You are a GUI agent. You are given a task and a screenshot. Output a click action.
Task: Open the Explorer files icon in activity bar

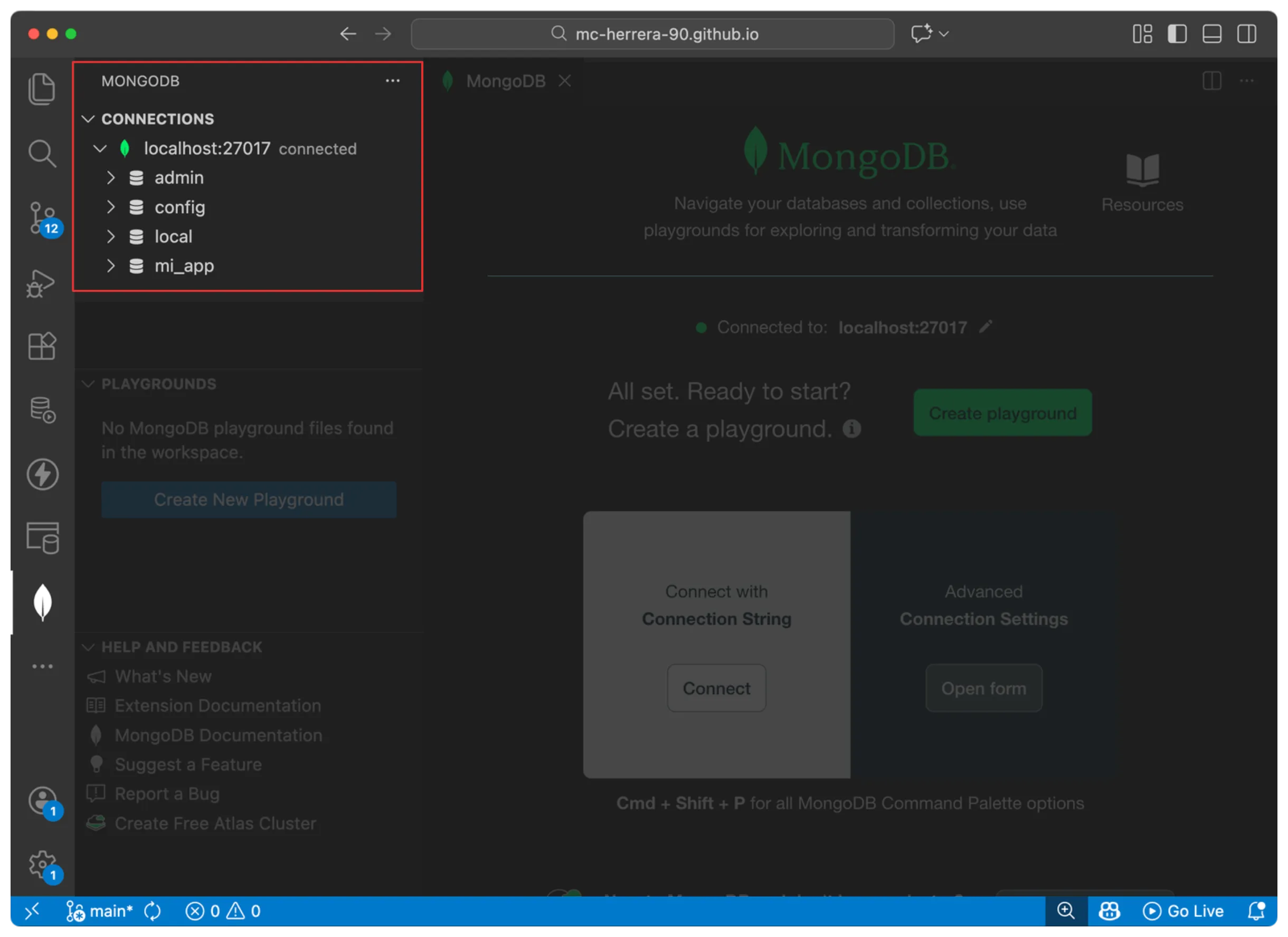42,89
